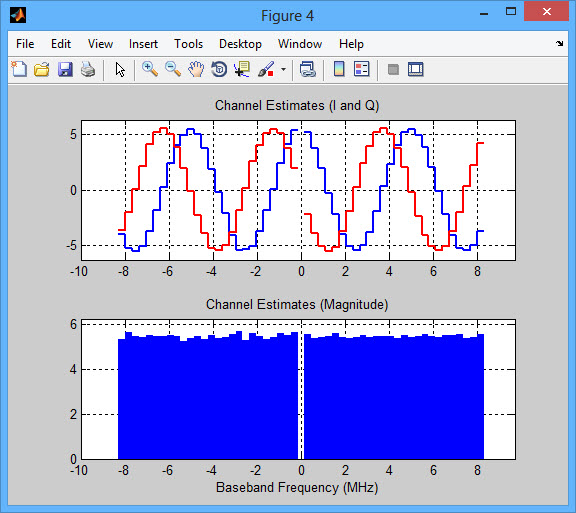Save the figure with floppy disk icon
Screen dimensions: 576x513
(x=65, y=69)
